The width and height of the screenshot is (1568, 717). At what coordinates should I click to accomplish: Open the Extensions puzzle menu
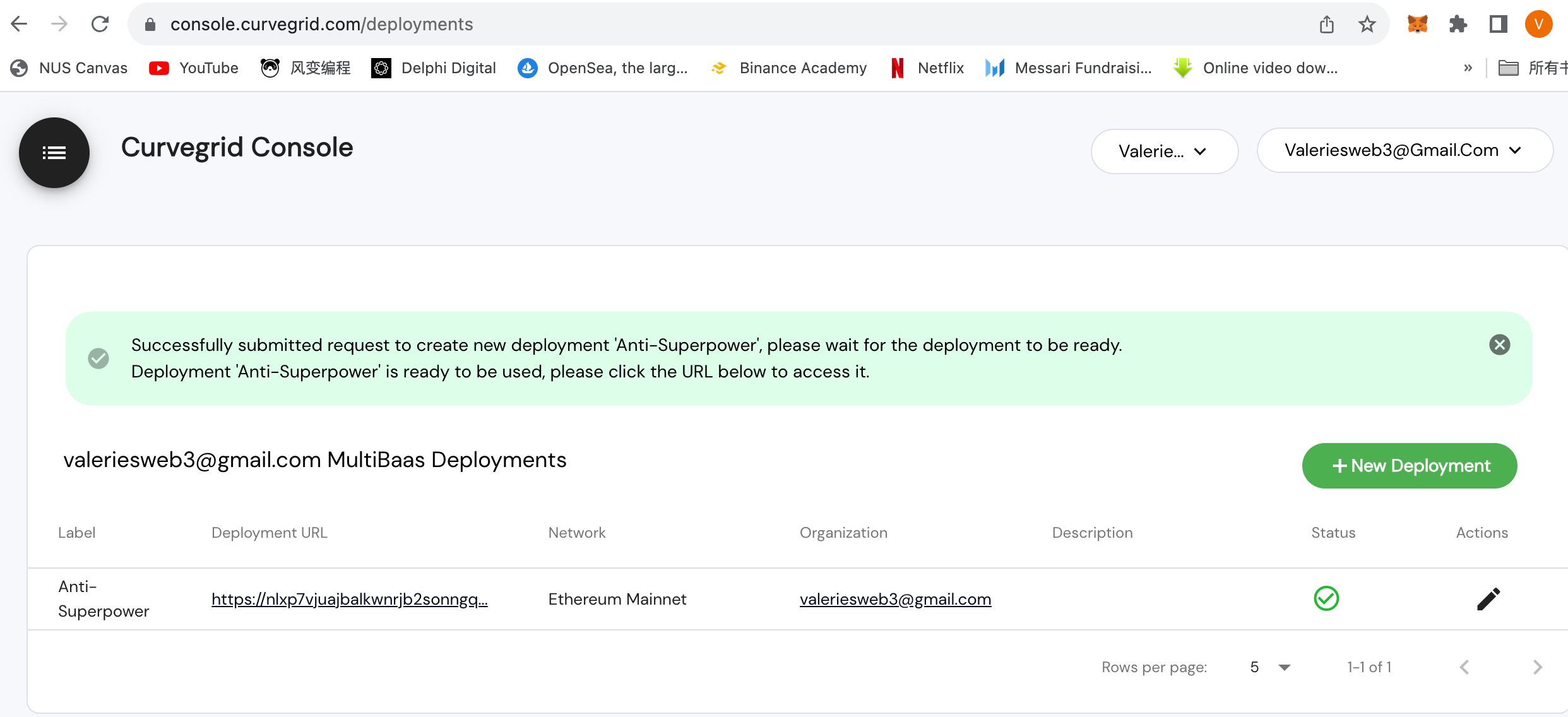(x=1458, y=24)
